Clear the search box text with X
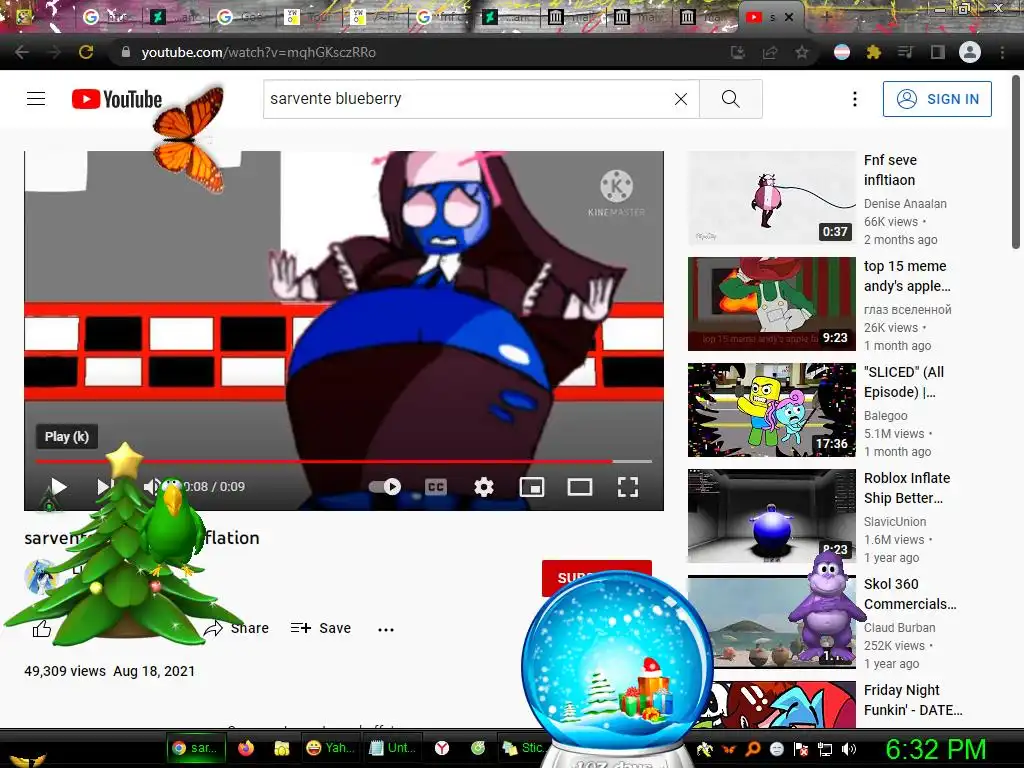Viewport: 1024px width, 768px height. 680,99
